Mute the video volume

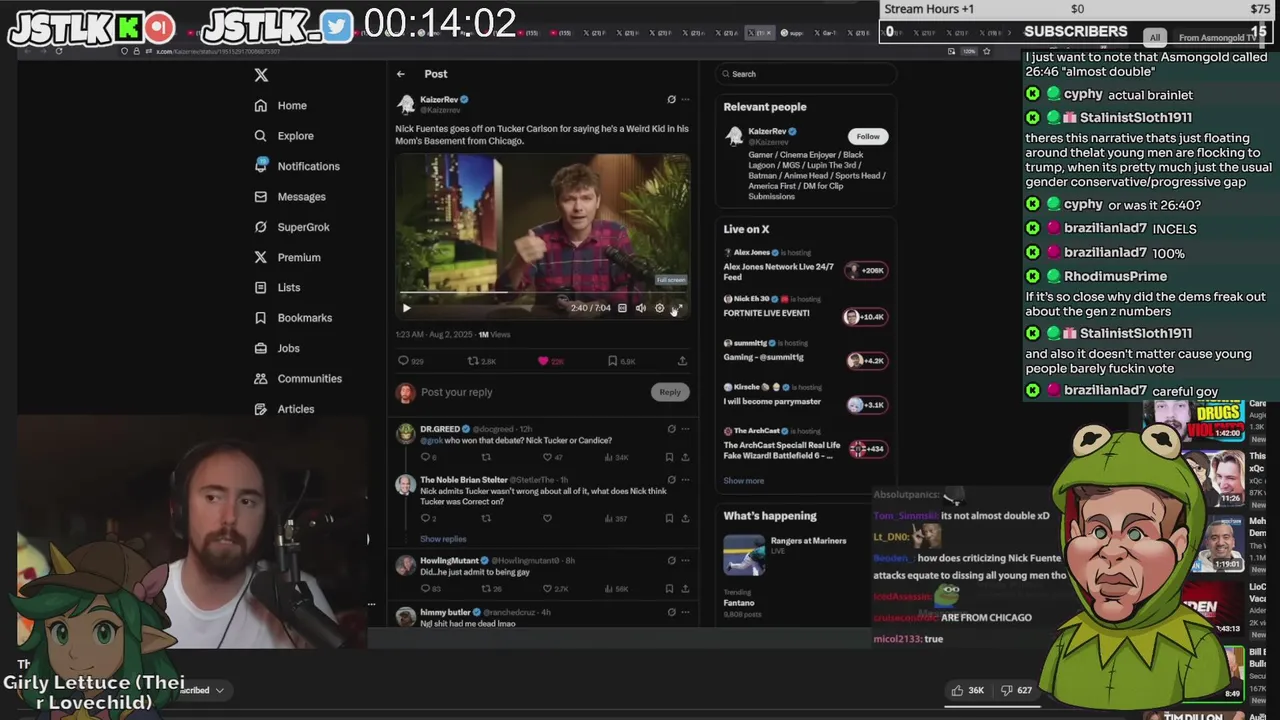point(641,308)
